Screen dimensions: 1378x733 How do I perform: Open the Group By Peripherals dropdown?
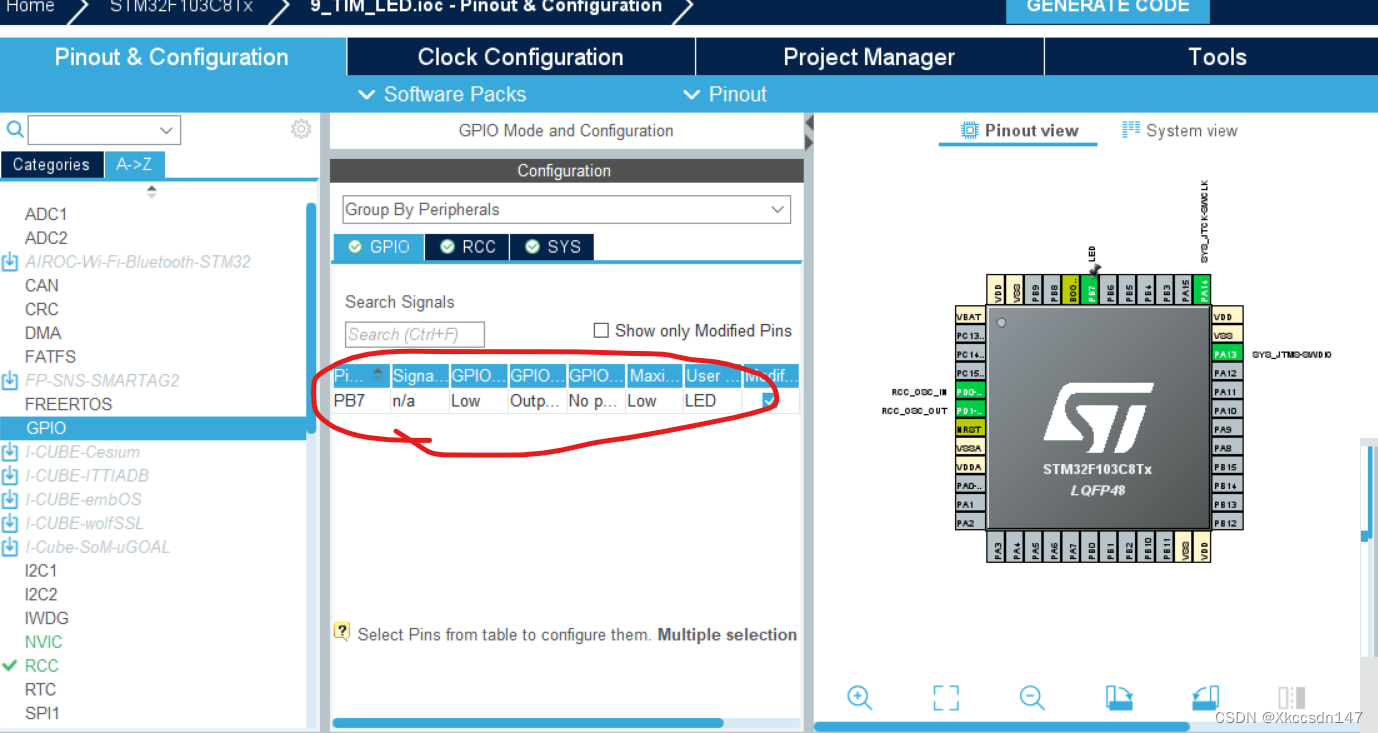point(566,209)
